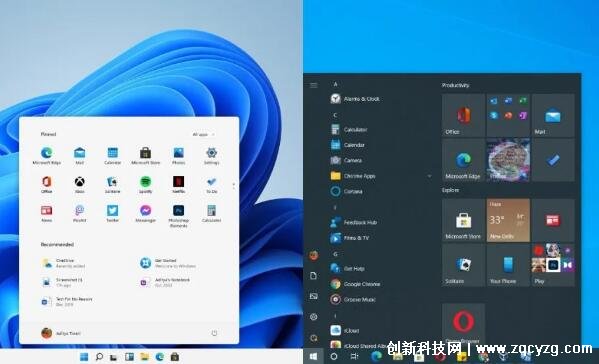The width and height of the screenshot is (599, 364).
Task: Launch Office from Windows 11 pinned apps
Action: [47, 184]
